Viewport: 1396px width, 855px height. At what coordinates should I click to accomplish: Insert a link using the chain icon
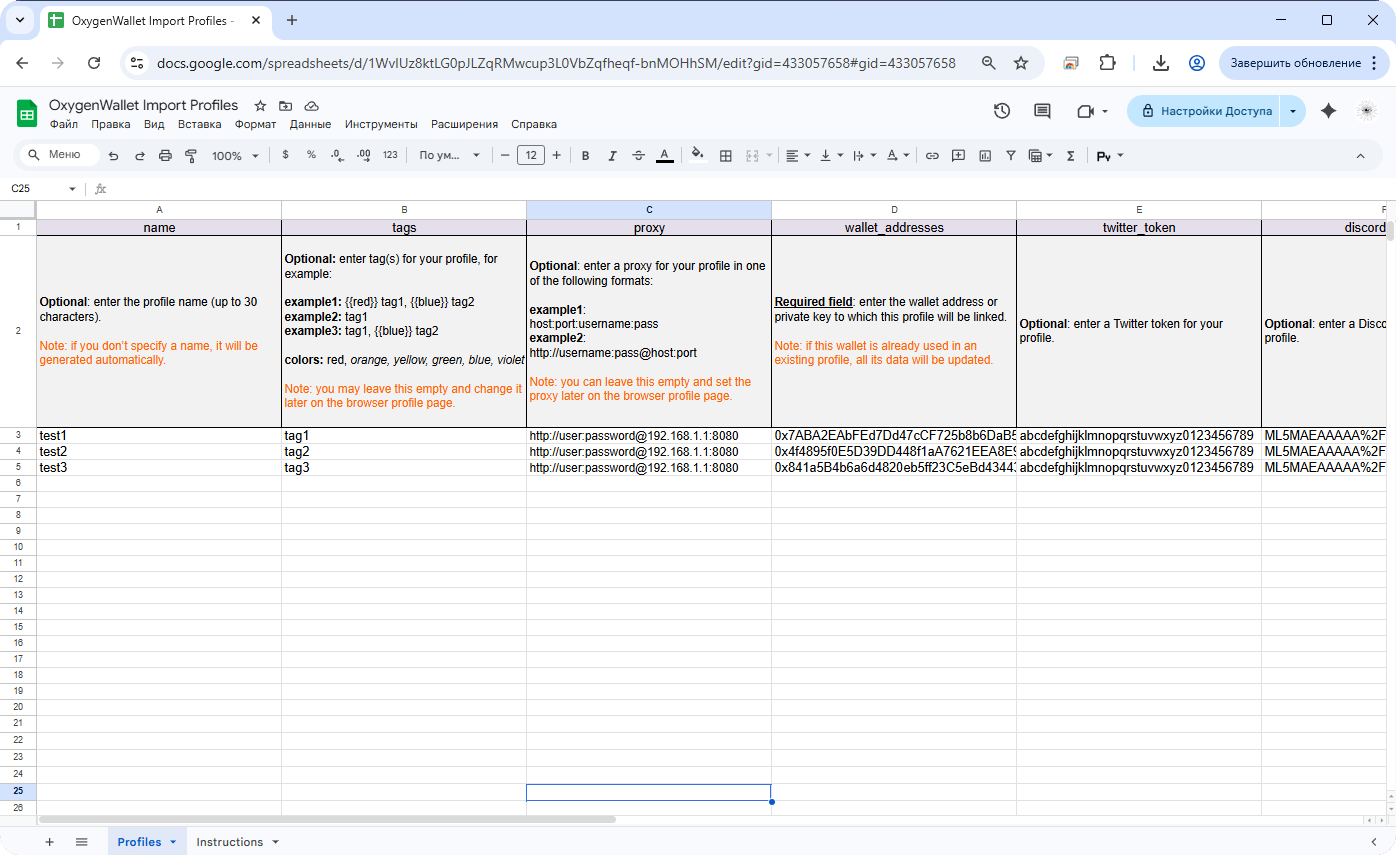click(x=932, y=156)
